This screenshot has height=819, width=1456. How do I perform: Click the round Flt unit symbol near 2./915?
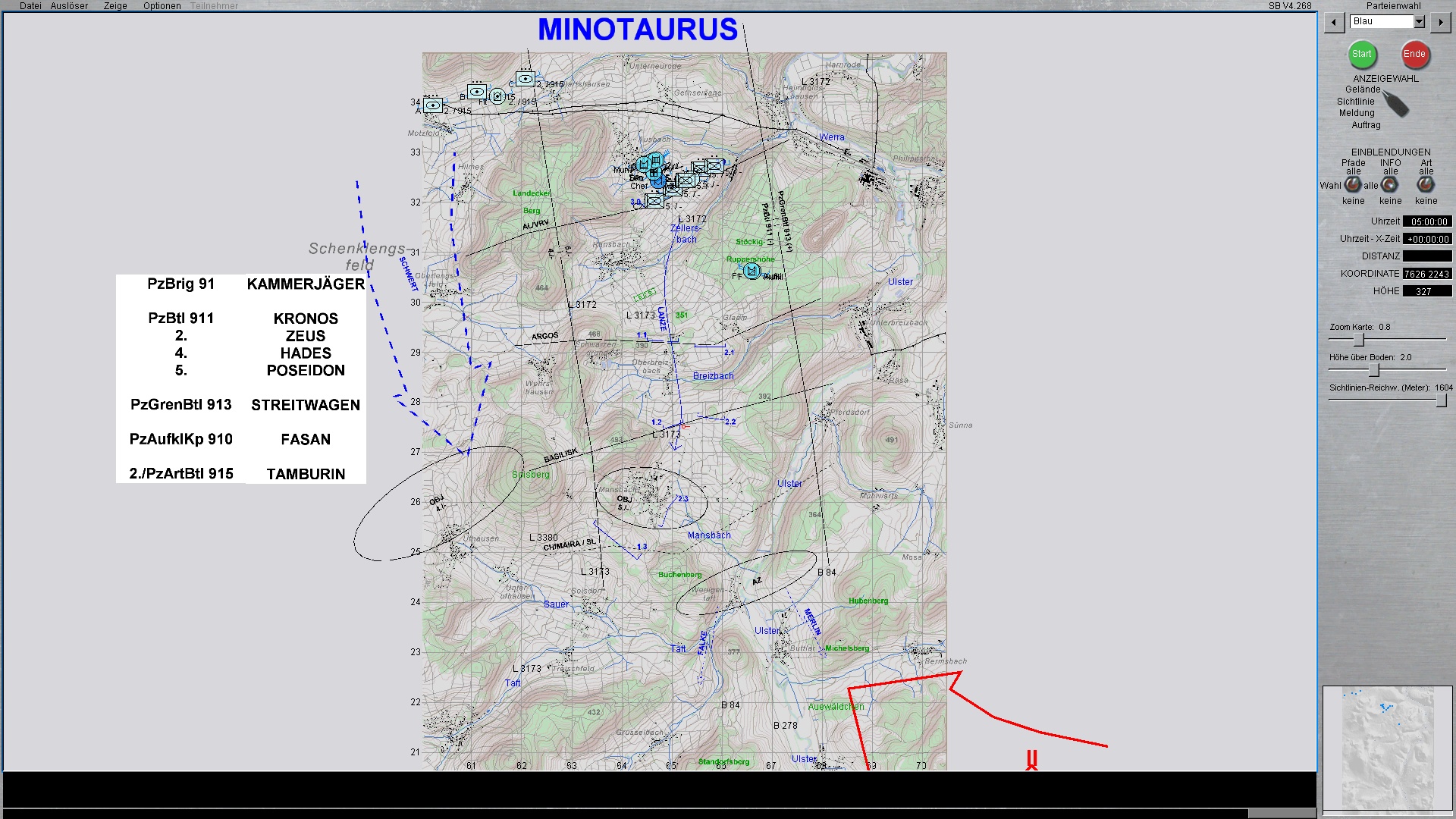[x=497, y=96]
